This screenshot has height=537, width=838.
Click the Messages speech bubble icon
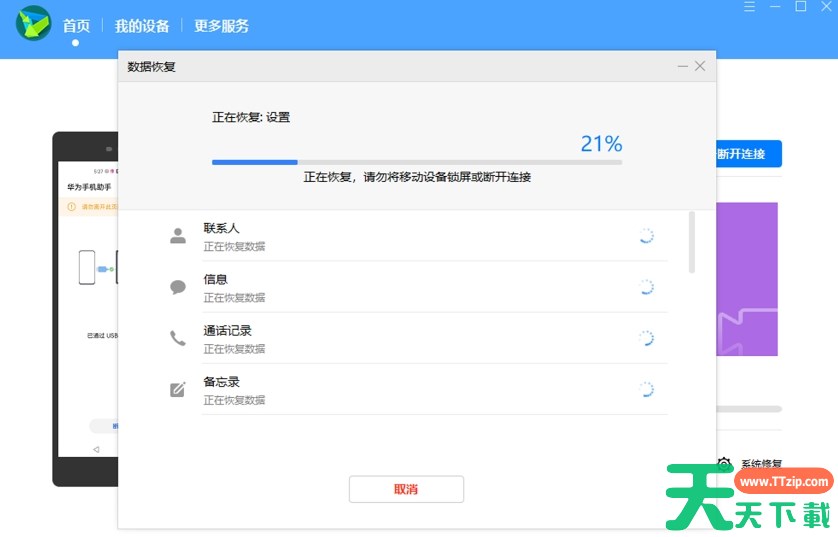coord(178,288)
